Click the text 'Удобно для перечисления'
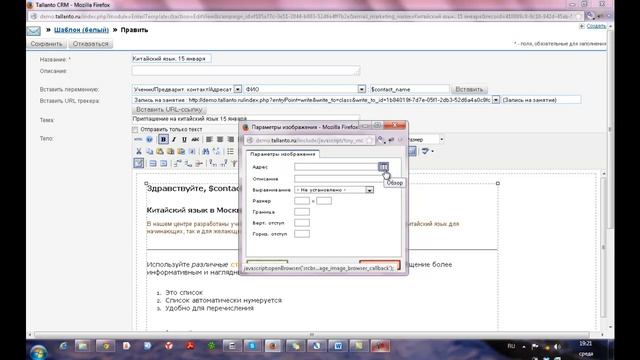640x360 pixels. point(209,308)
